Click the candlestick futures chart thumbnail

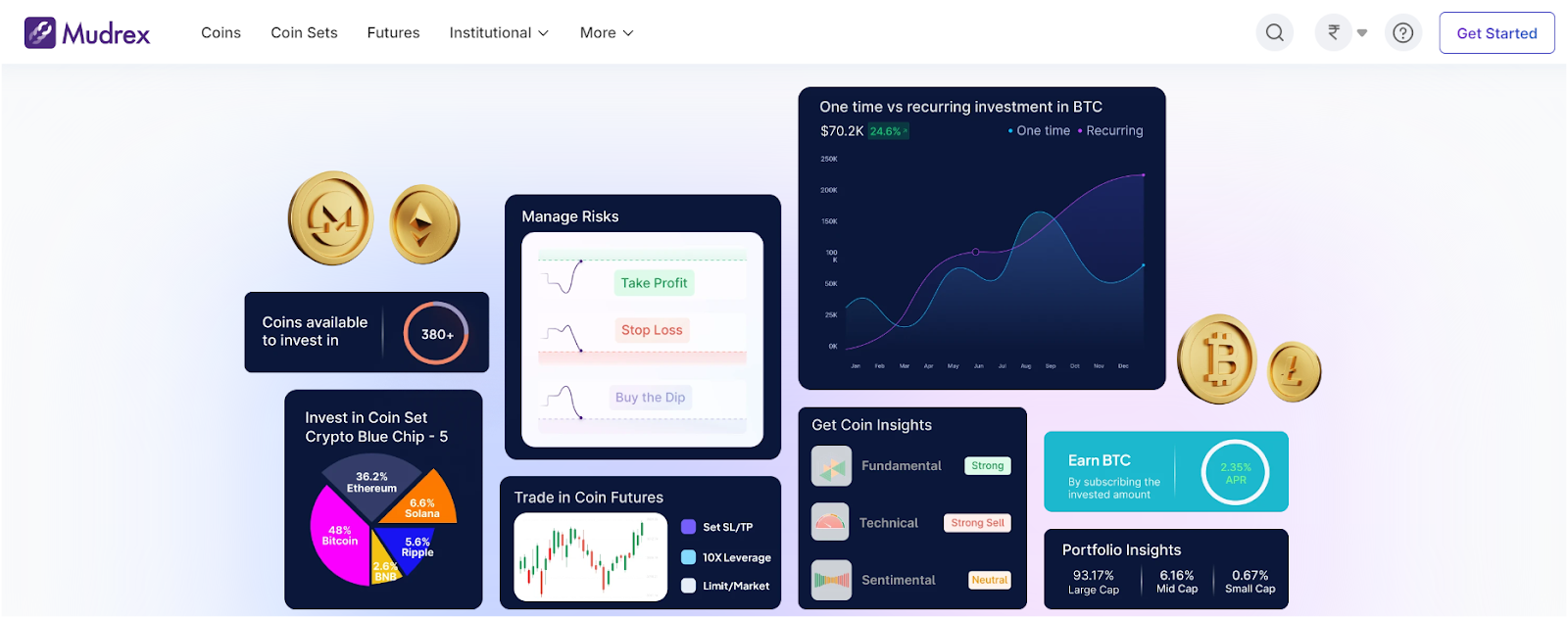pos(590,556)
